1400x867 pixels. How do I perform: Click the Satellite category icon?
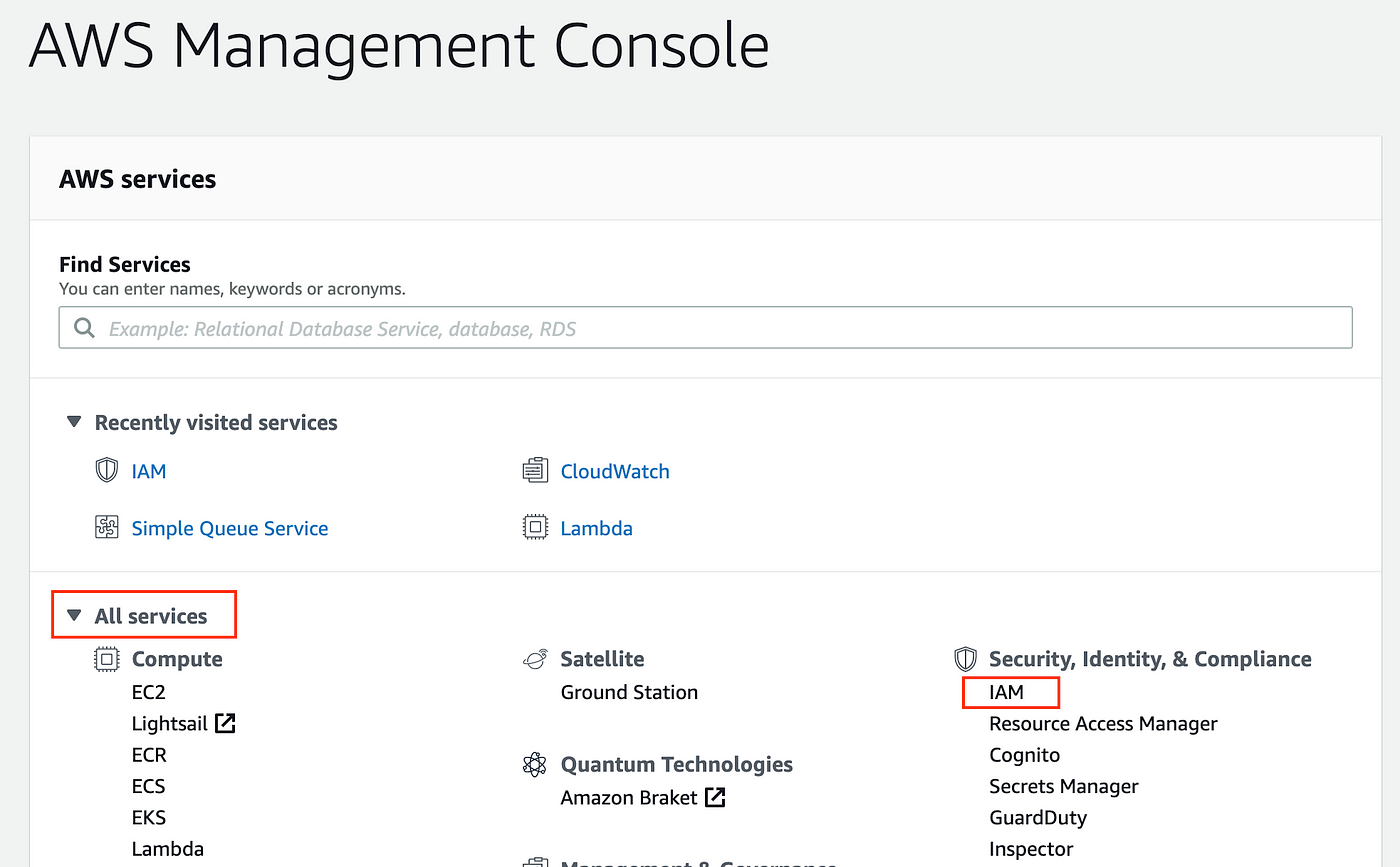tap(536, 659)
